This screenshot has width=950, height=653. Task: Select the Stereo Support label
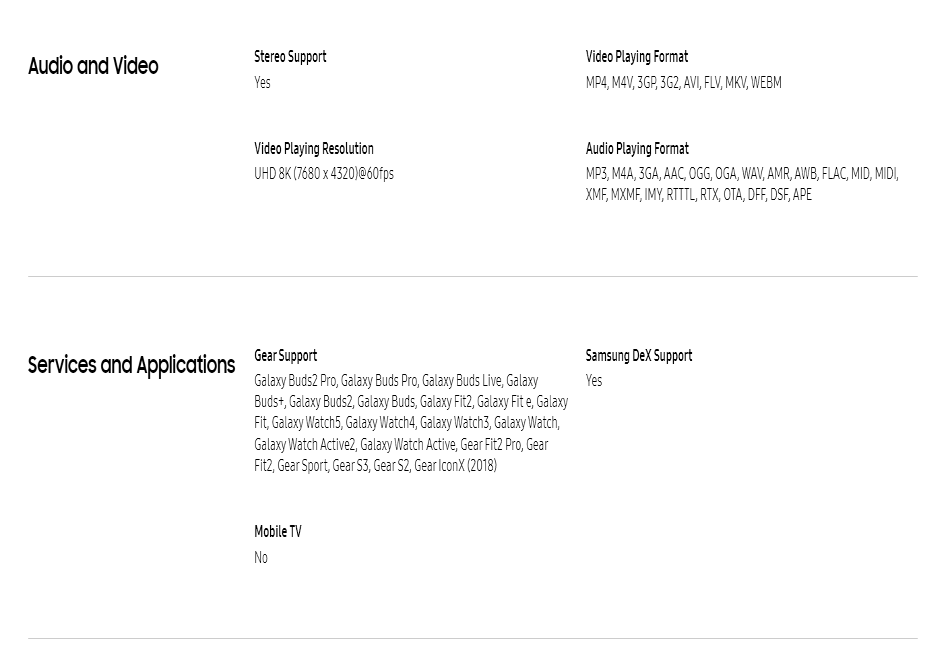click(x=290, y=57)
